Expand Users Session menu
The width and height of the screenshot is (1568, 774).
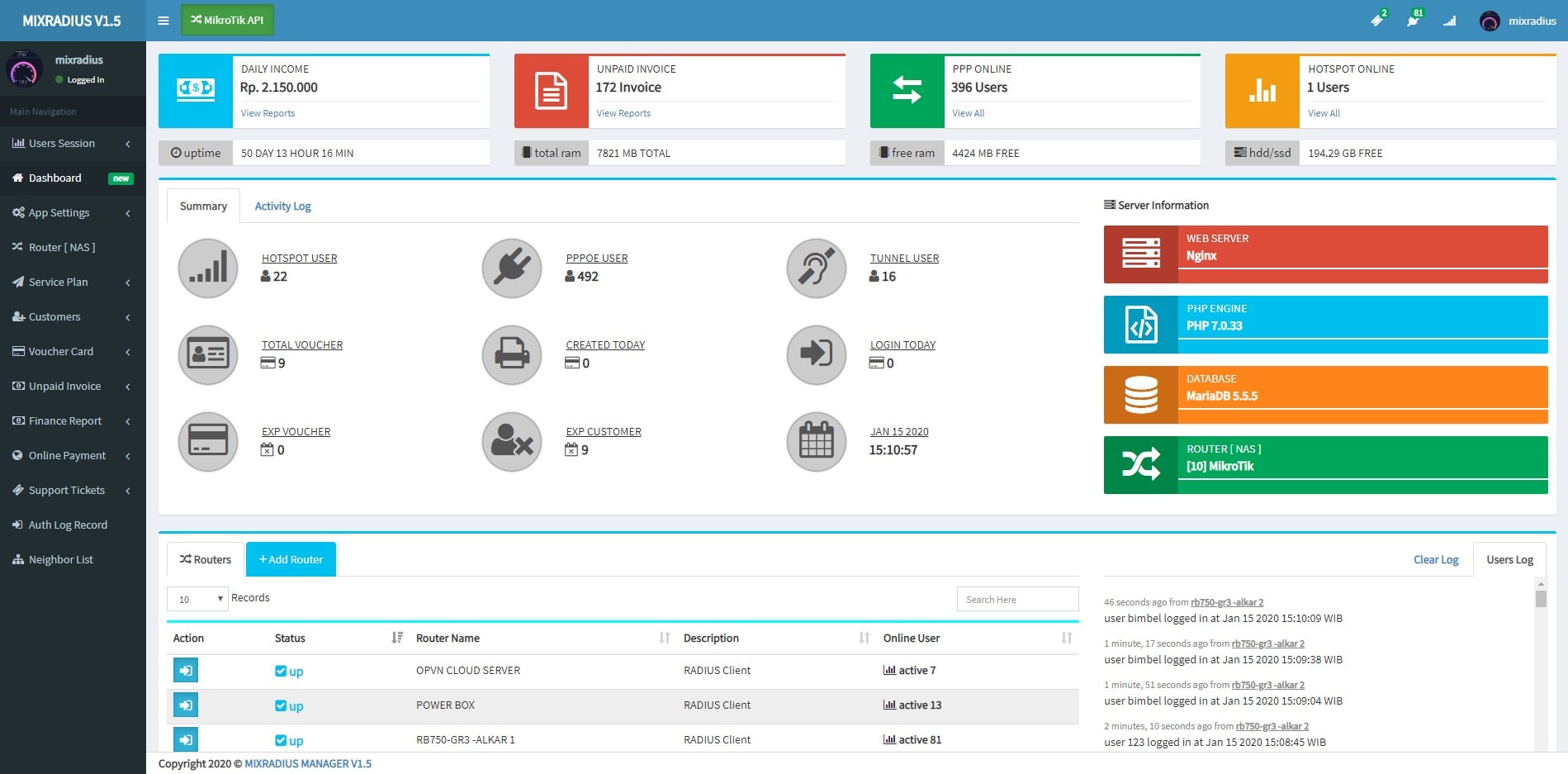[73, 143]
